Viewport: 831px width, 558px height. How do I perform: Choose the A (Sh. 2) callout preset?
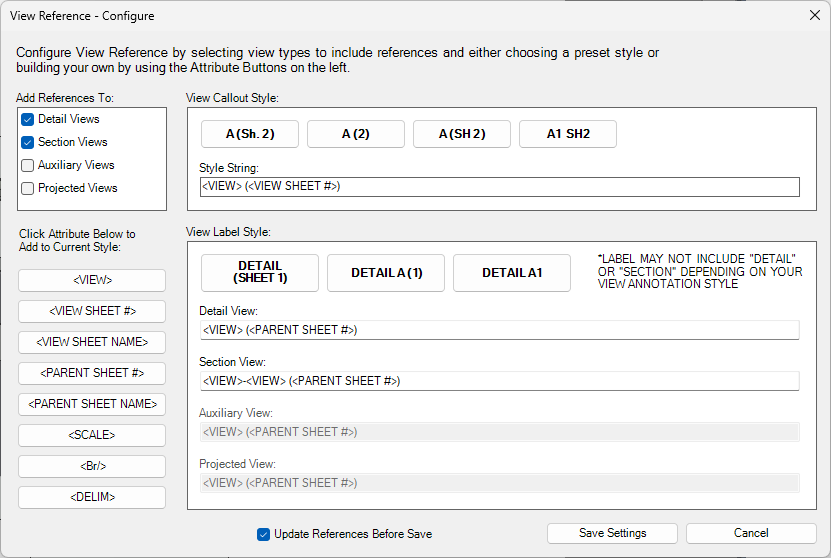coord(250,134)
